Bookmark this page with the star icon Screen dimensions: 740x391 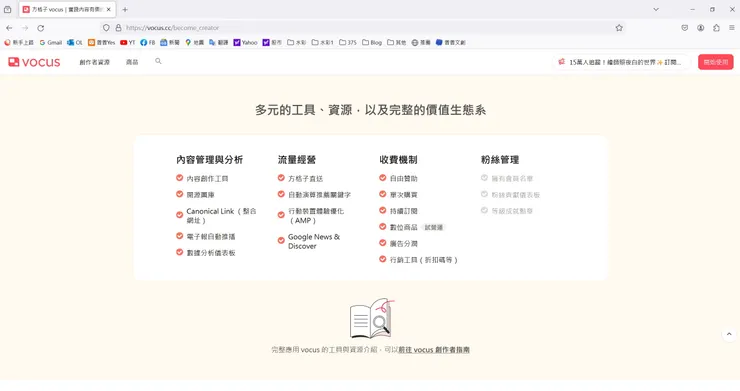pos(619,28)
